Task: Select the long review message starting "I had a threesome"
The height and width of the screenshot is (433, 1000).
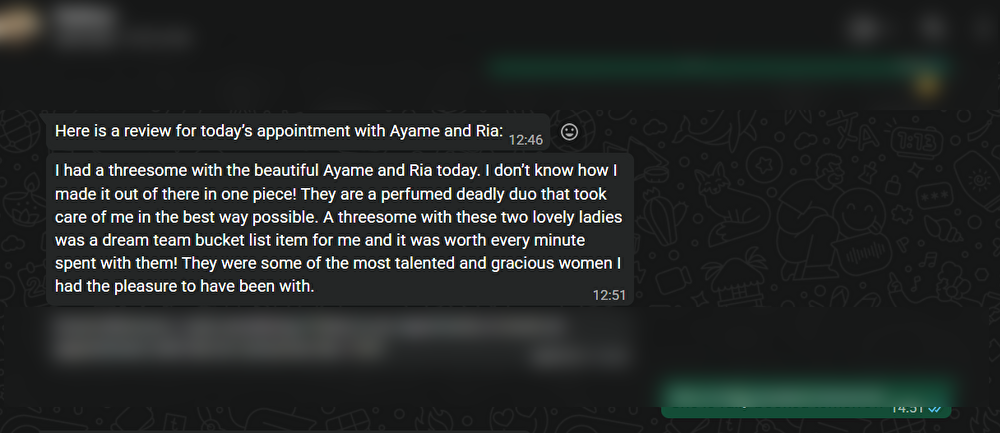Action: 340,229
